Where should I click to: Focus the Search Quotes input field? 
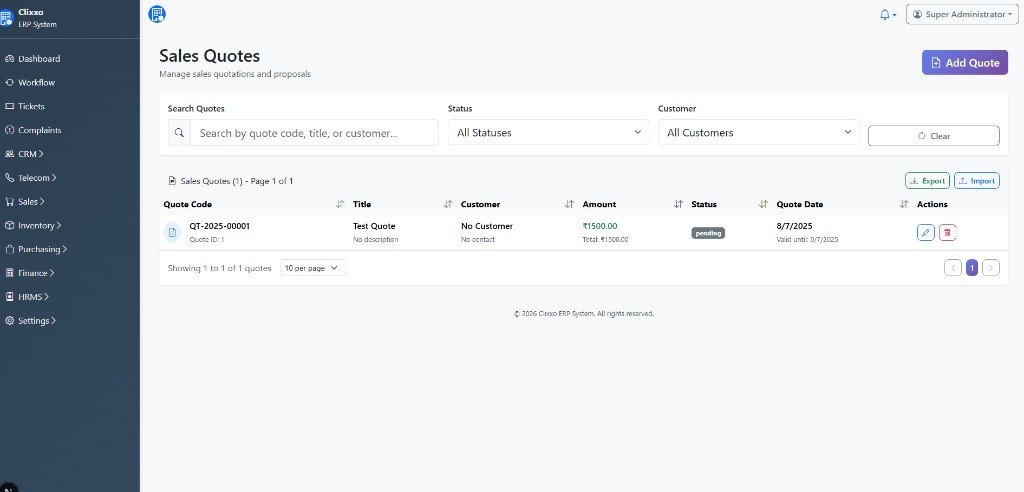click(314, 133)
